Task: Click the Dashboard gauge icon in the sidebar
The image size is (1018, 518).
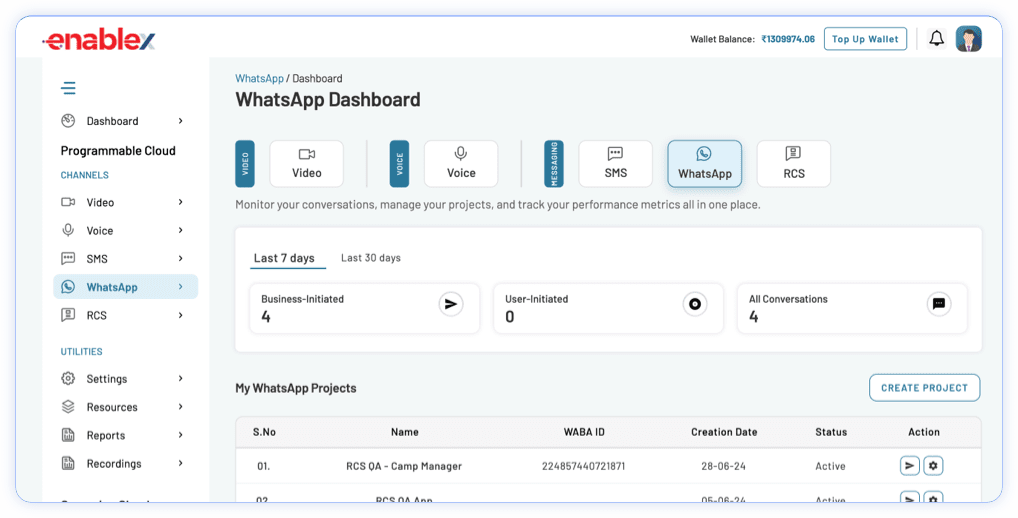Action: tap(68, 121)
